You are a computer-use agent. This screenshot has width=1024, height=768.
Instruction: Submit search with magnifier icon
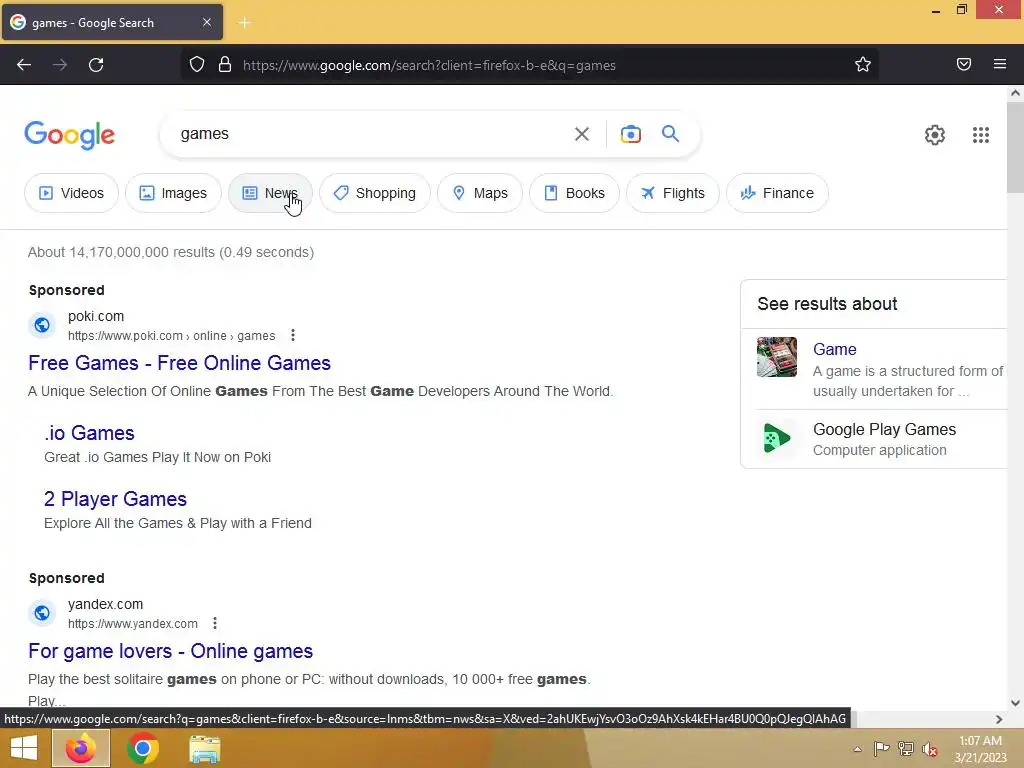[670, 134]
